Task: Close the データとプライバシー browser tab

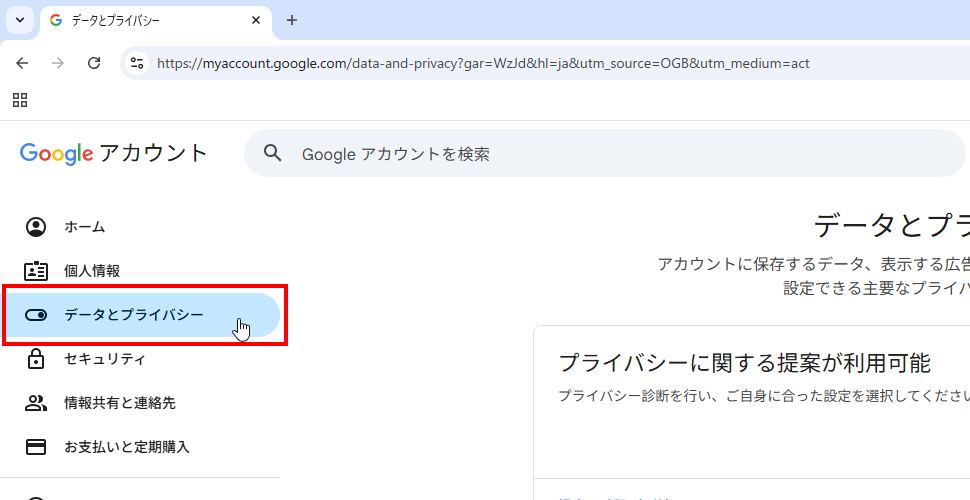Action: pos(256,20)
